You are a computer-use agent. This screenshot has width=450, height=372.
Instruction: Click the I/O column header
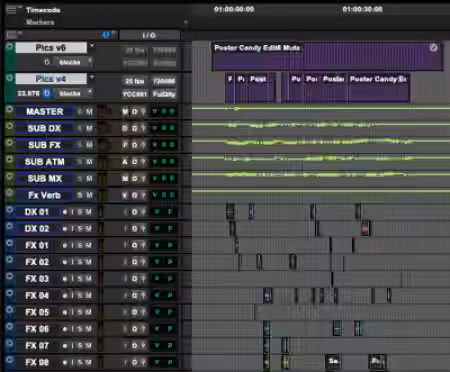tap(149, 35)
